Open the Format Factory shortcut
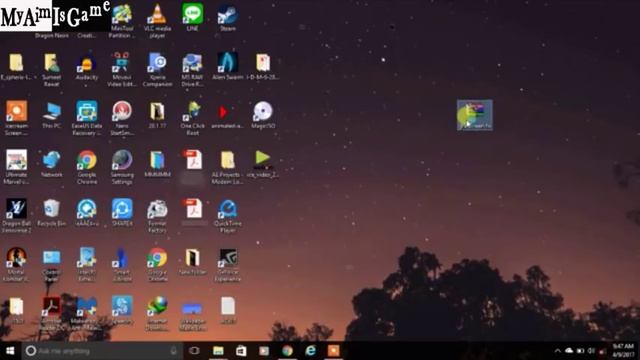640x360 pixels. (157, 216)
